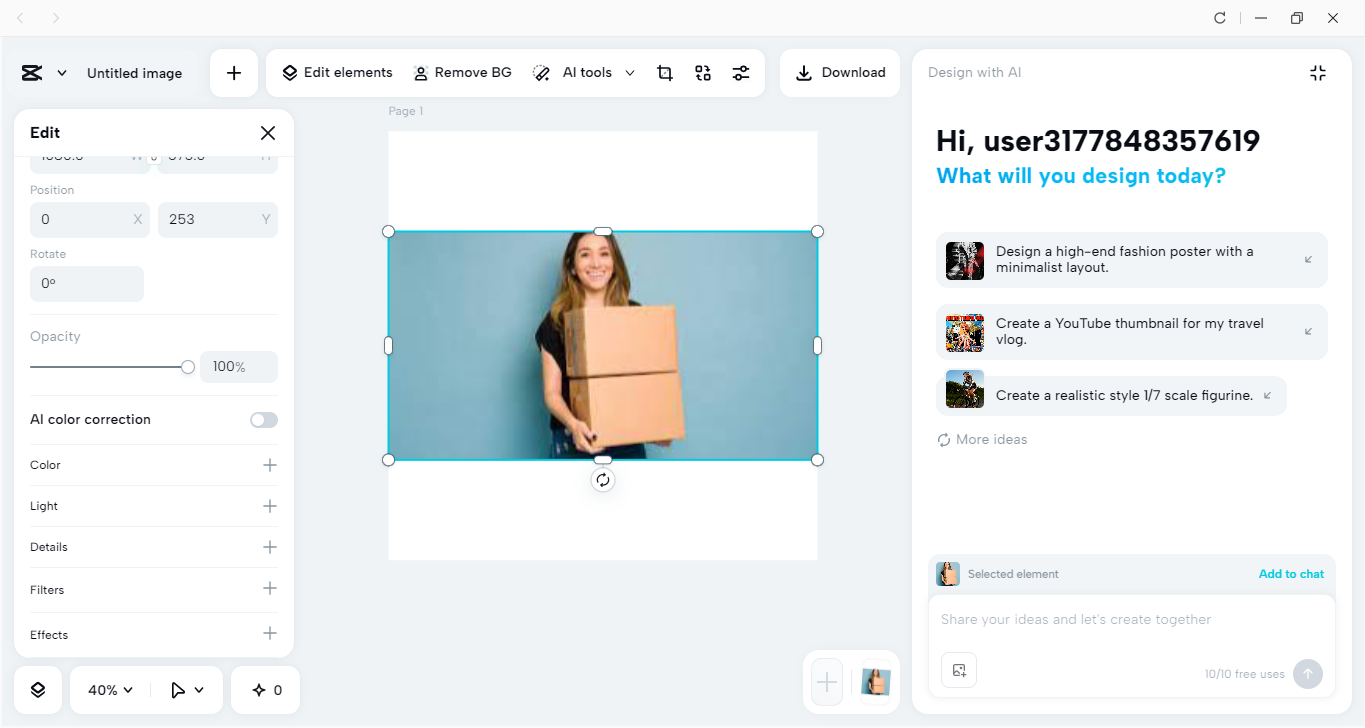Click the back navigation arrow
1365x728 pixels.
pos(21,18)
